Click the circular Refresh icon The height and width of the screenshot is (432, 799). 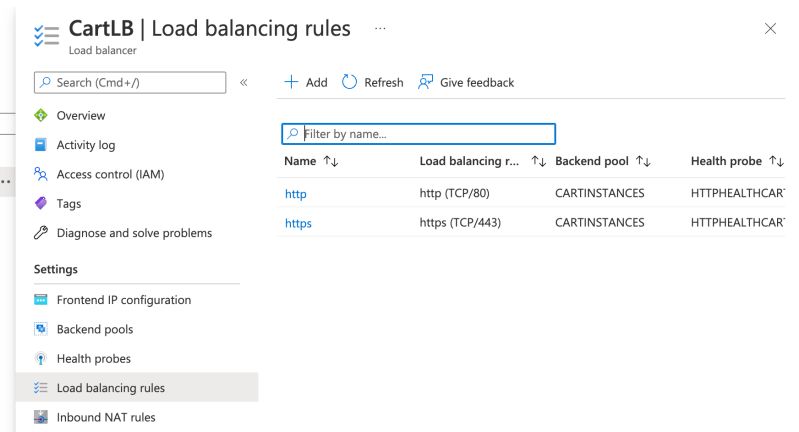click(349, 82)
